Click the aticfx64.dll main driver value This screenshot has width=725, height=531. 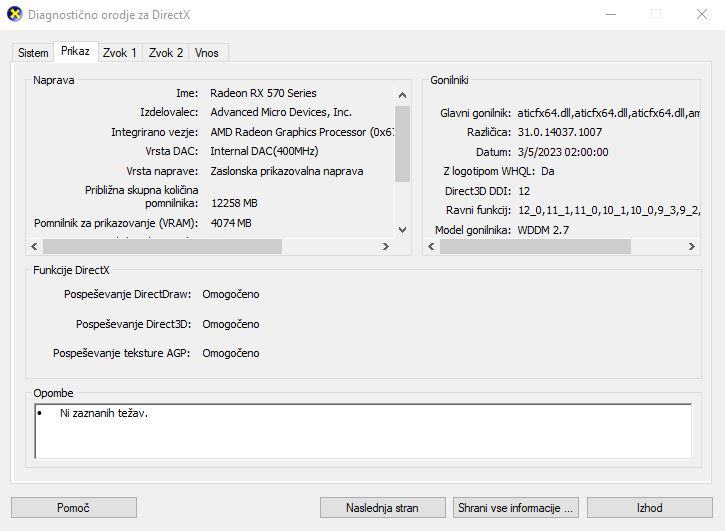[x=608, y=113]
